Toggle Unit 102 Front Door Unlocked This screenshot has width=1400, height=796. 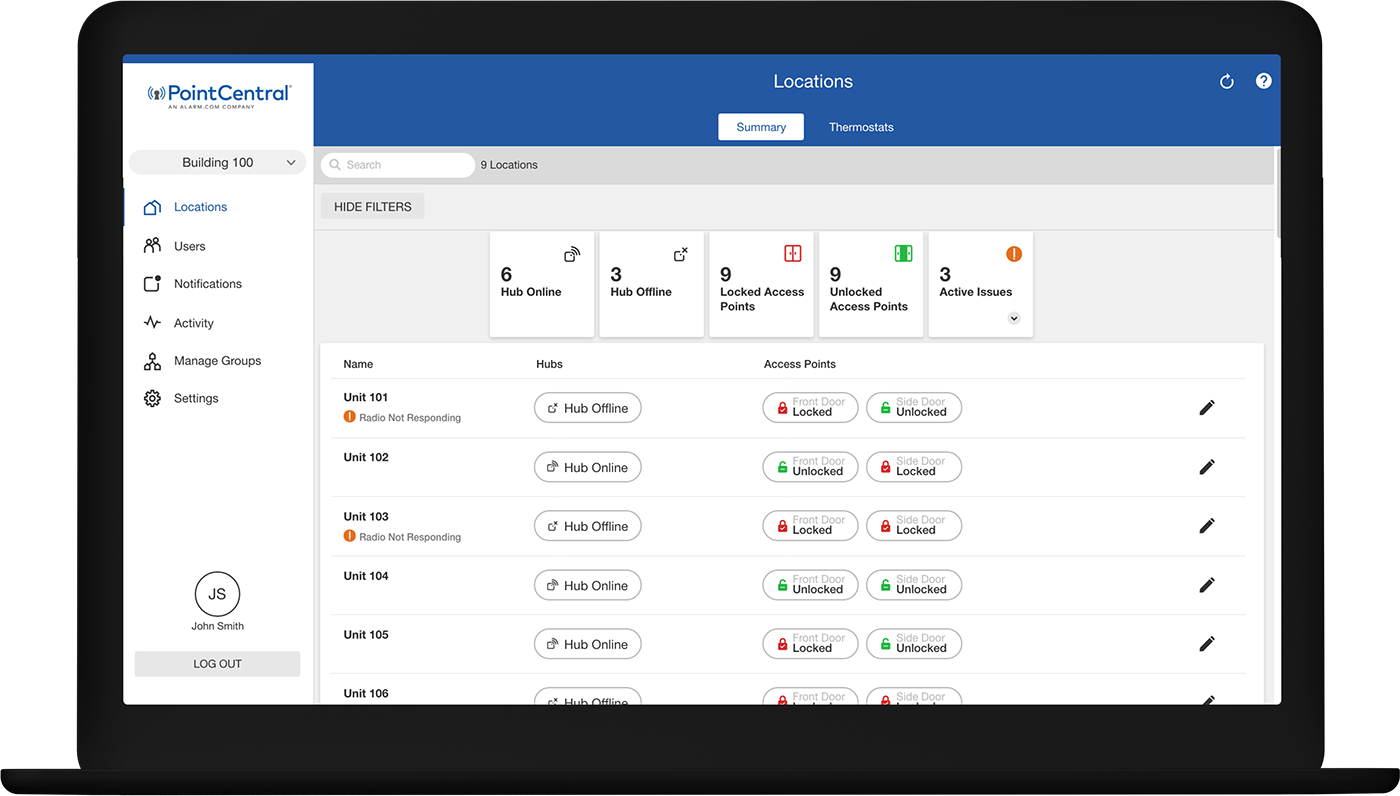click(x=810, y=467)
